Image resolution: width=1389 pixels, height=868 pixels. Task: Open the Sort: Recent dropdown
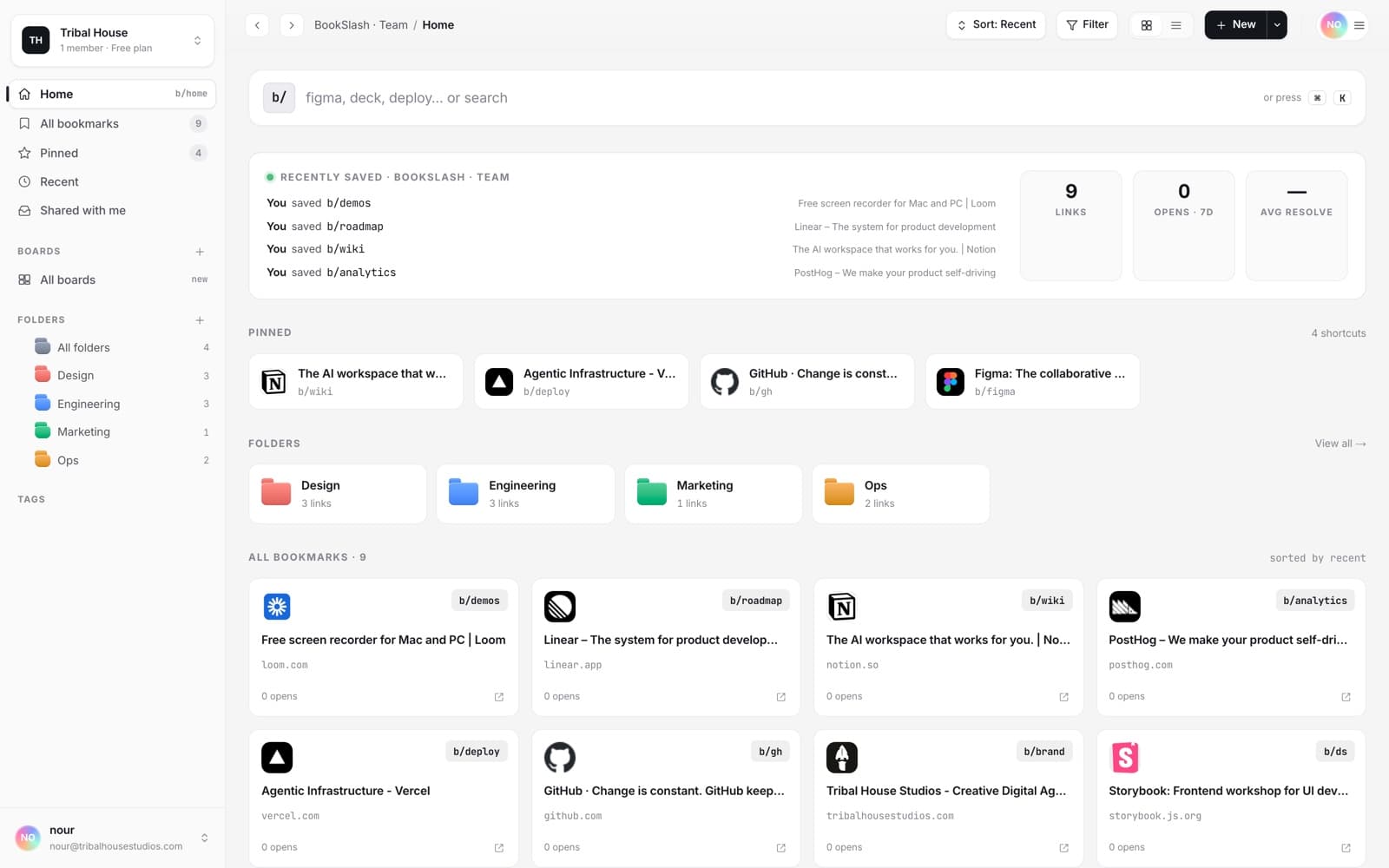pos(996,24)
